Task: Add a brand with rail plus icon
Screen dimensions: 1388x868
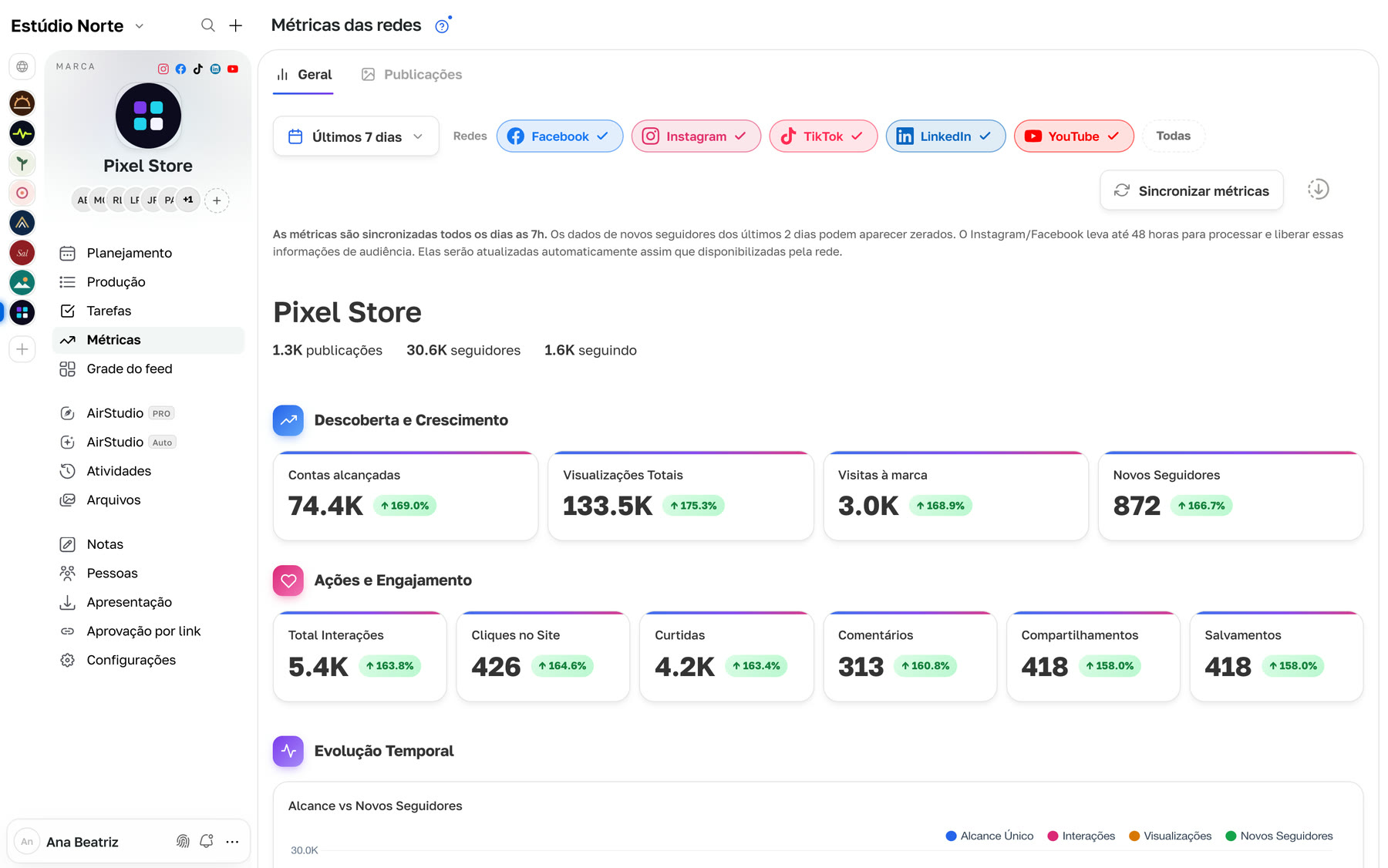Action: tap(22, 349)
